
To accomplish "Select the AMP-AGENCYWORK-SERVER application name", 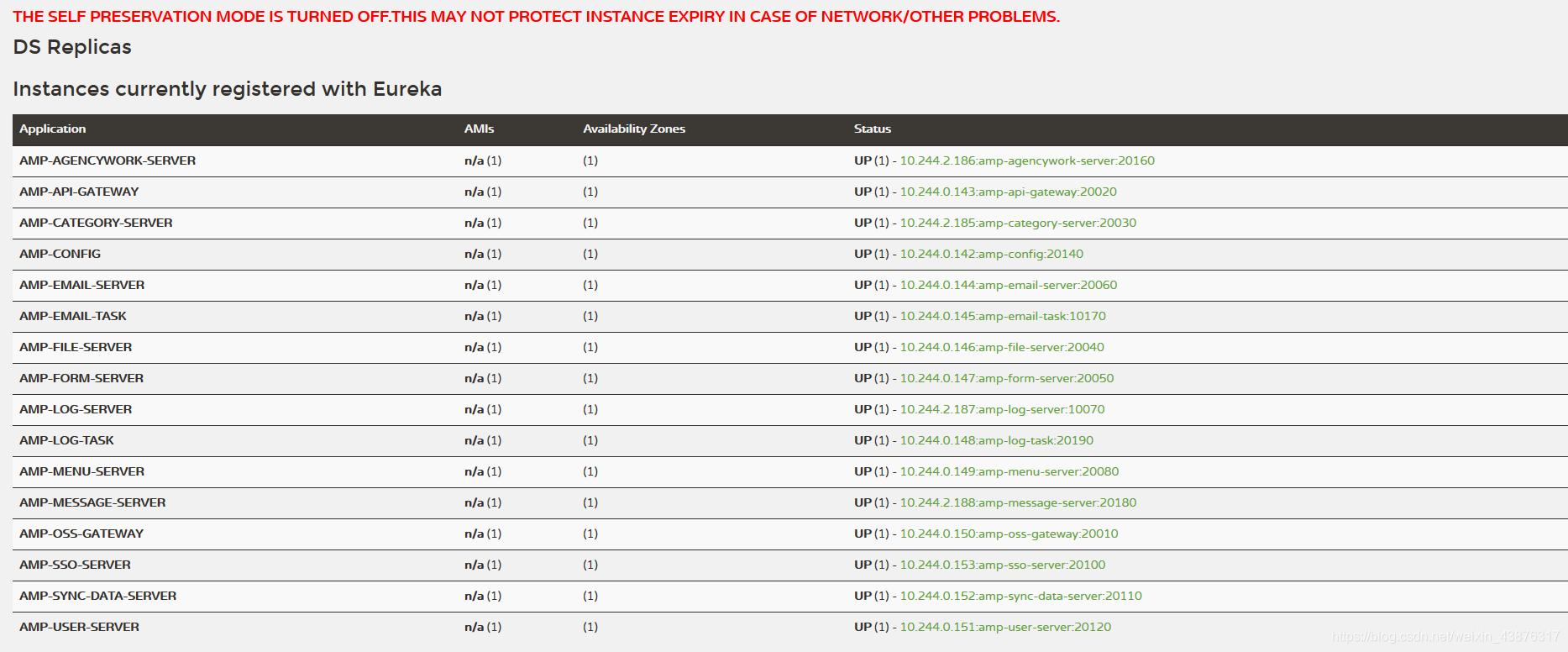I will click(x=108, y=160).
